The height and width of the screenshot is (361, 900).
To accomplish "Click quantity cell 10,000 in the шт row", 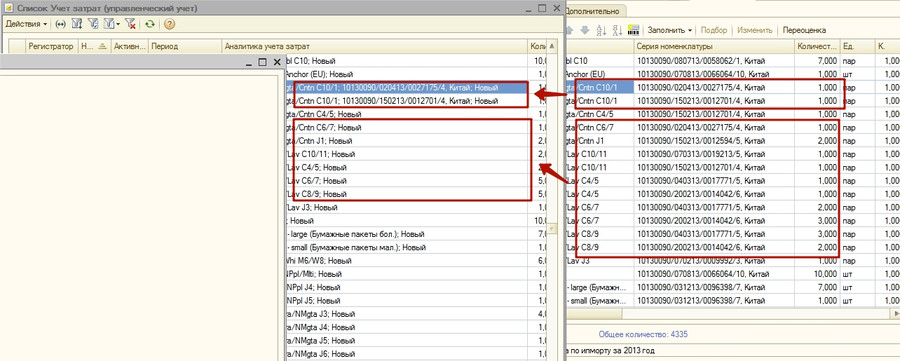I will coord(817,274).
